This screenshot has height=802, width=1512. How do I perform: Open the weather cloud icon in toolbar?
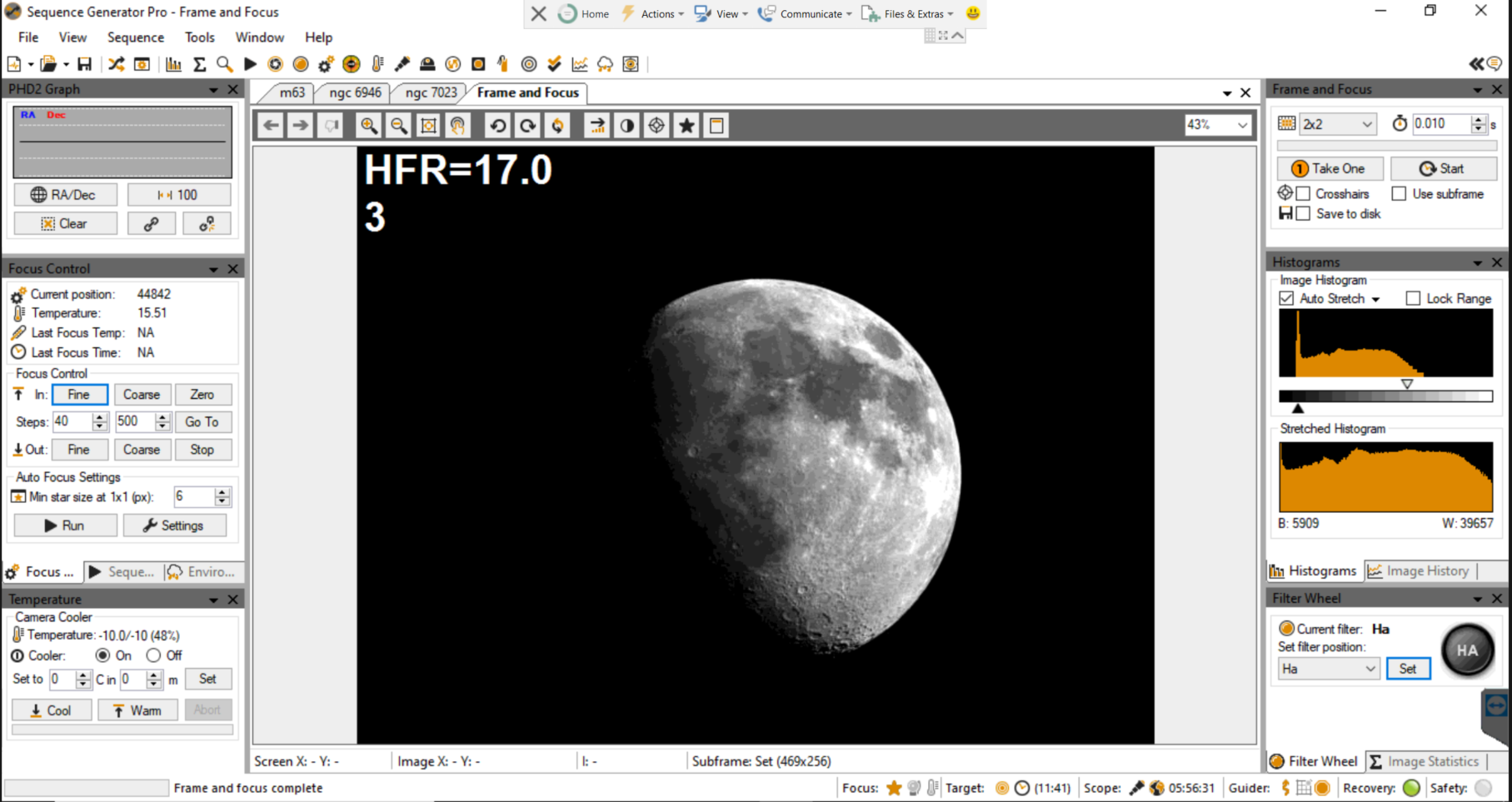click(x=606, y=64)
